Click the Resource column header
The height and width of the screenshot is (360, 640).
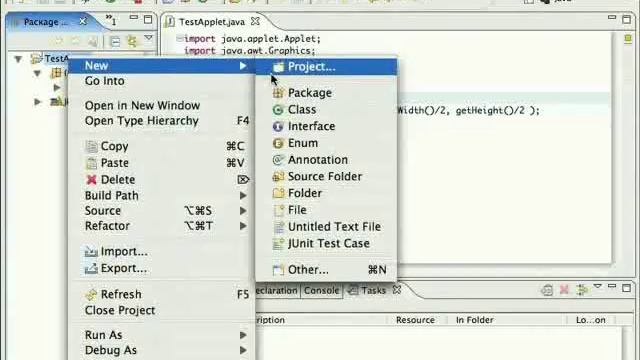(x=416, y=320)
